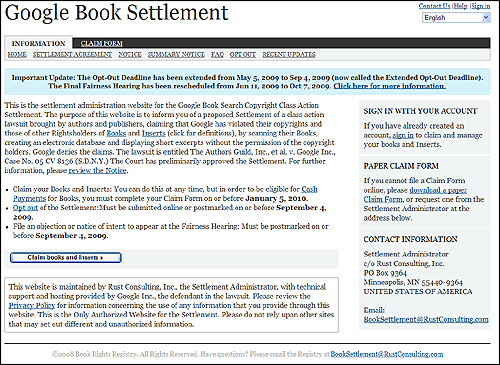Image resolution: width=500 pixels, height=365 pixels.
Task: Select the 'PO Box 9364' address line
Action: click(385, 273)
